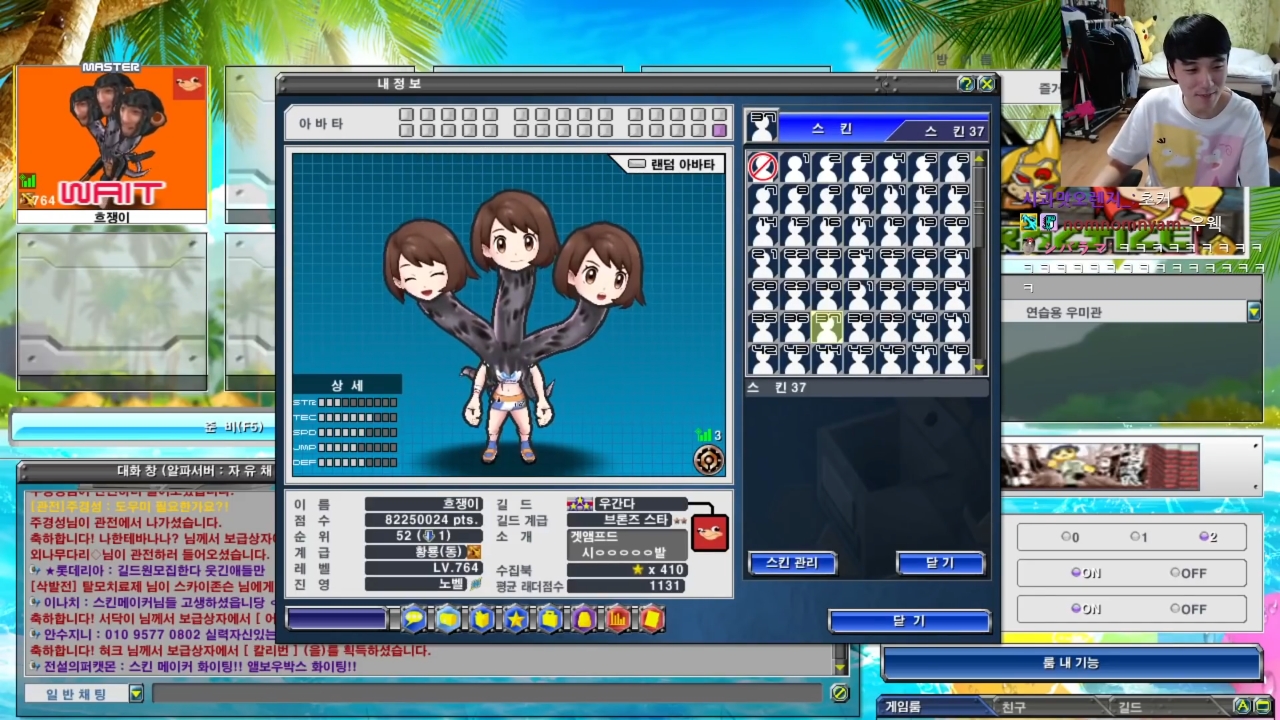Open the shopping bag hexagon icon

click(x=550, y=619)
